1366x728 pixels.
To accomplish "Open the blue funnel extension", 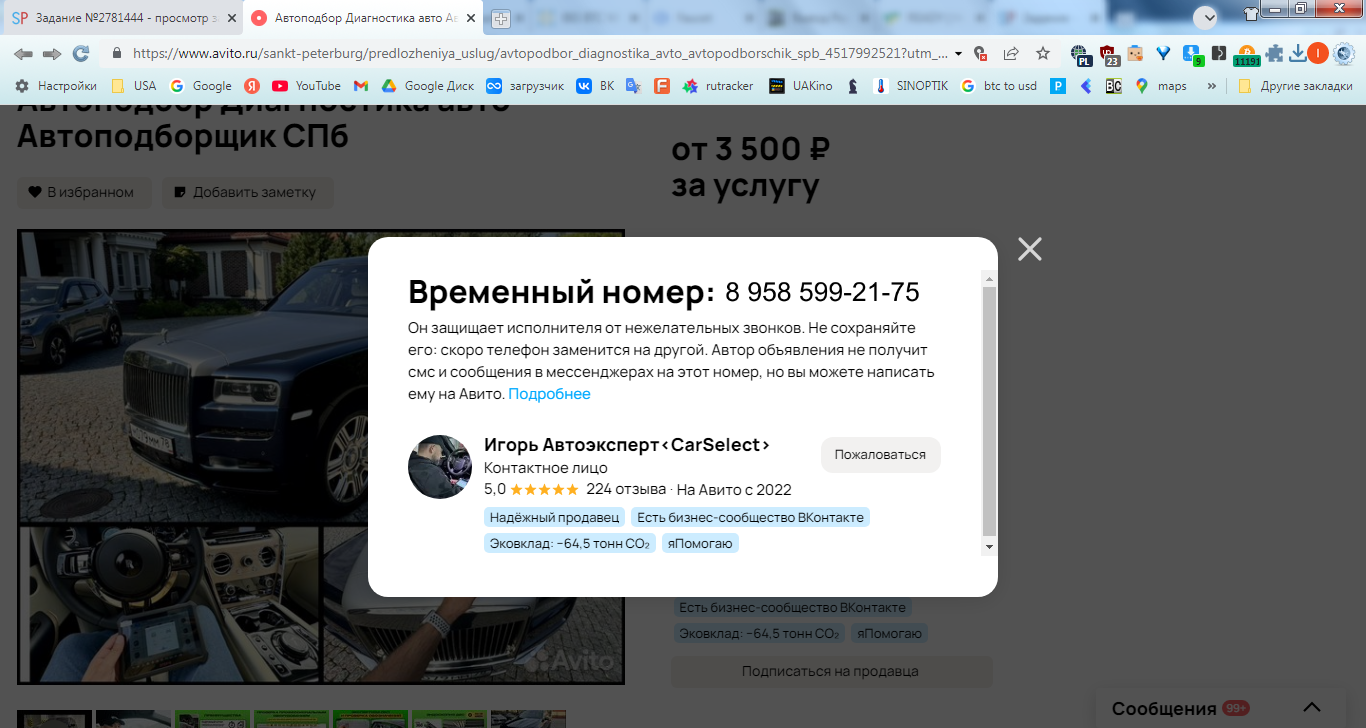I will pyautogui.click(x=1163, y=54).
